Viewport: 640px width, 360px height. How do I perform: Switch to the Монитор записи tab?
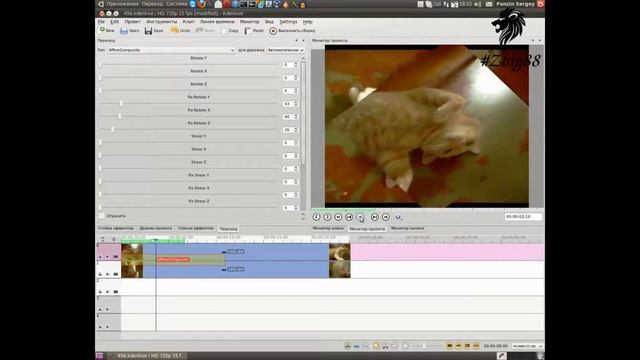coord(407,228)
